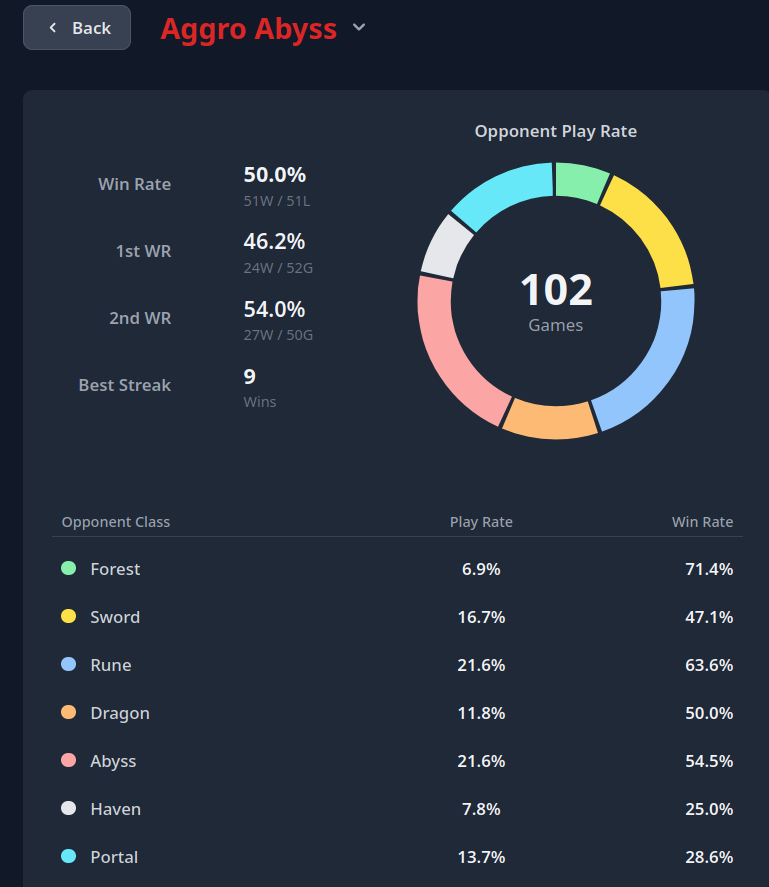Click the 51W / 51L record text
This screenshot has height=887, width=769.
coord(277,201)
